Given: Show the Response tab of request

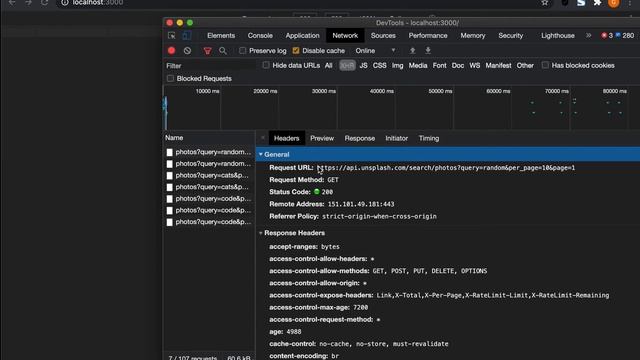Looking at the screenshot, I should pyautogui.click(x=360, y=138).
